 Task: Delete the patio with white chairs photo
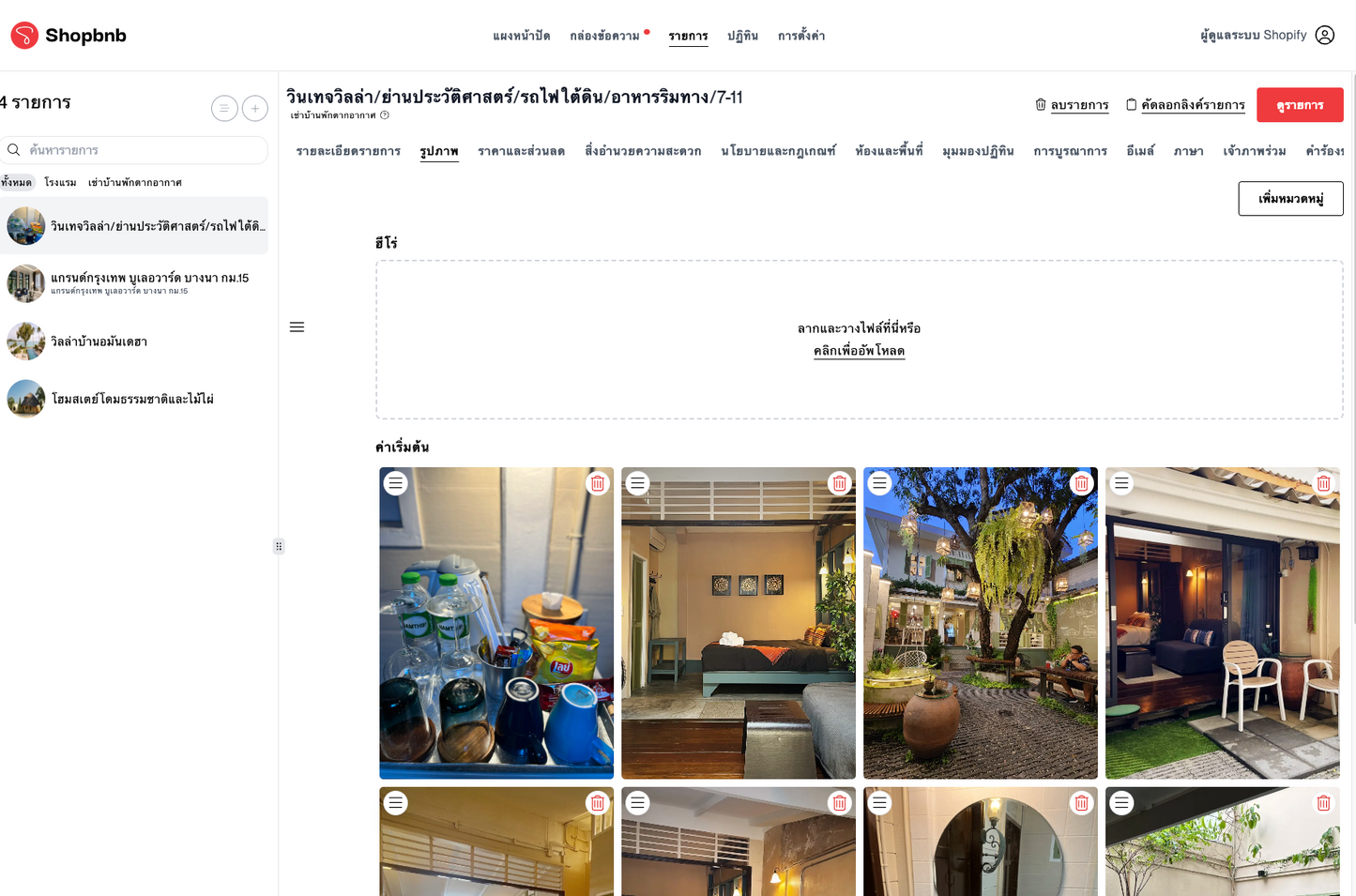1323,484
